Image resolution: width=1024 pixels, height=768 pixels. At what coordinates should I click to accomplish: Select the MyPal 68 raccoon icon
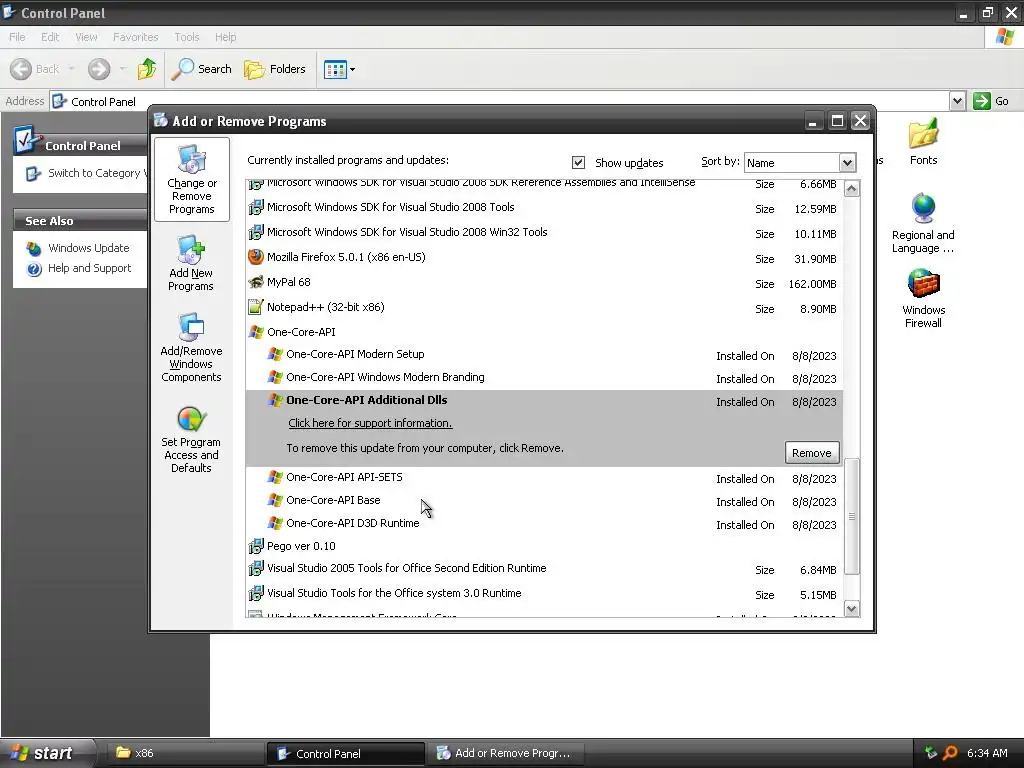(255, 282)
